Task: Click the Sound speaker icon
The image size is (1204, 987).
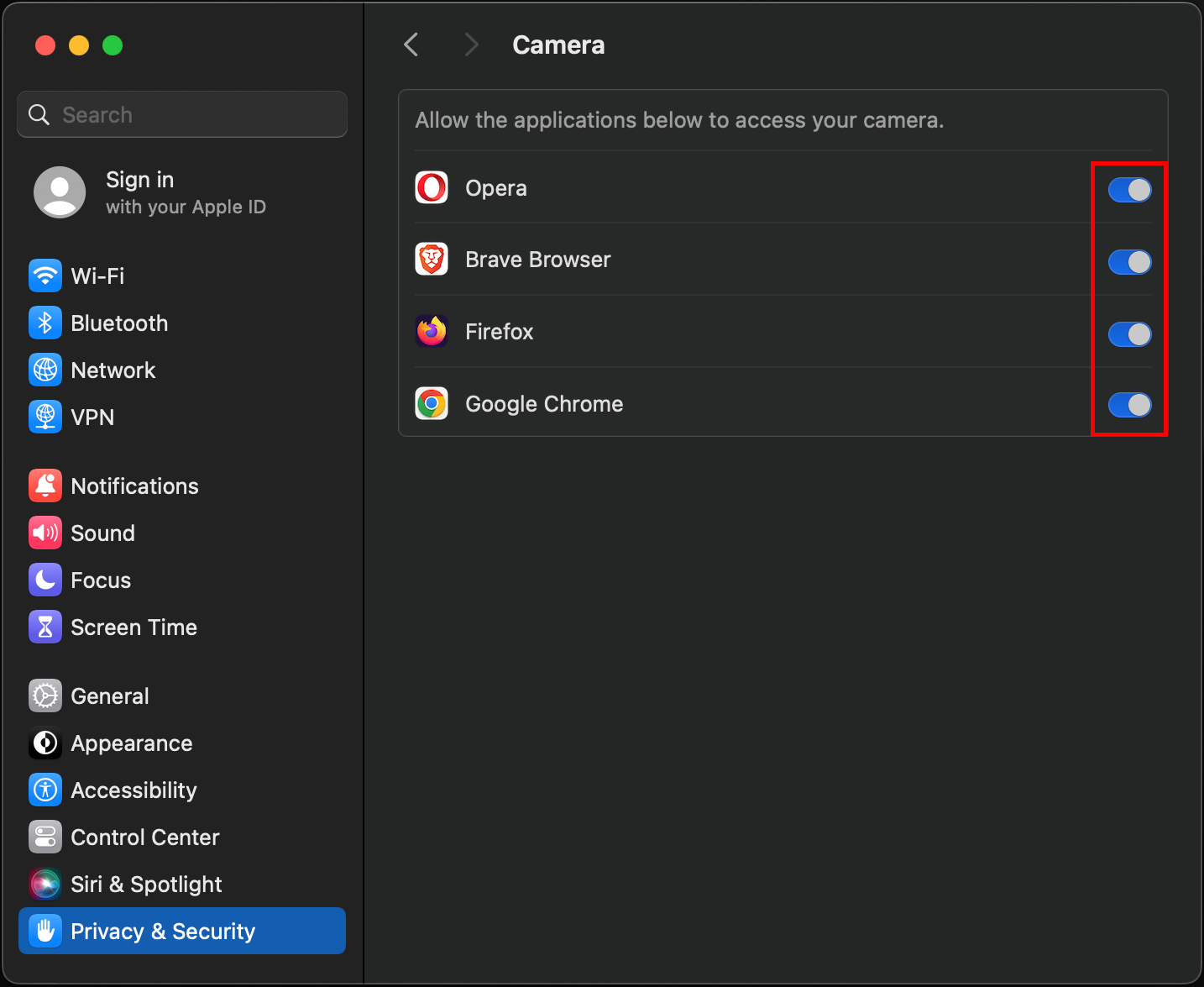Action: pos(45,533)
